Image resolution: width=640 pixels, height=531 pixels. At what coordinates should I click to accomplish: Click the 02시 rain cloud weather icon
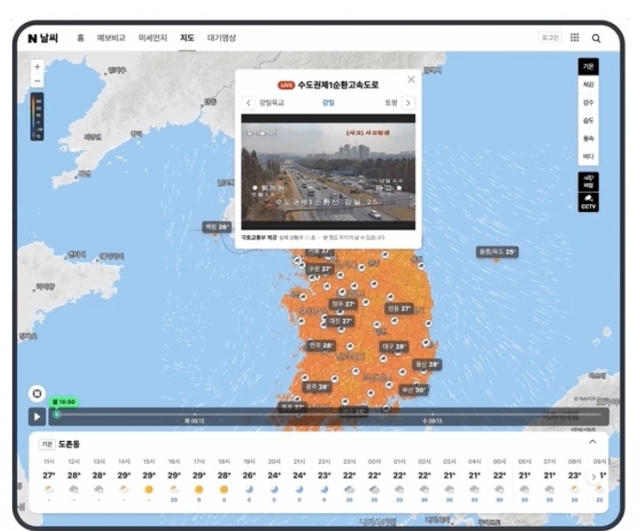(x=424, y=489)
